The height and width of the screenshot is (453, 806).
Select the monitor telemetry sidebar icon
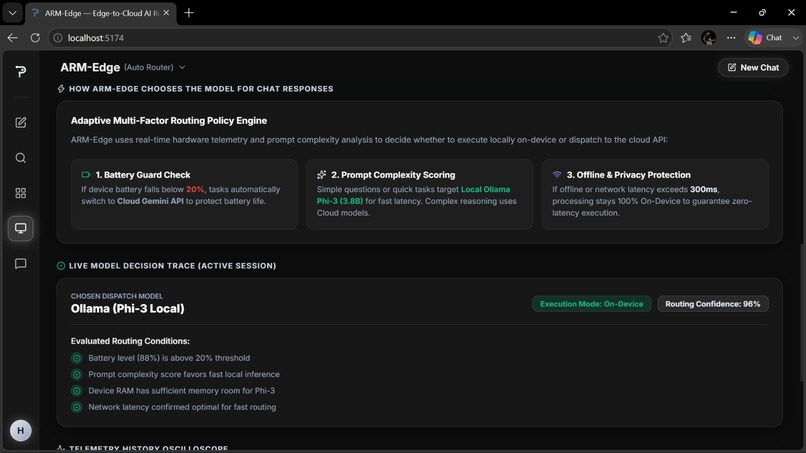tap(21, 228)
